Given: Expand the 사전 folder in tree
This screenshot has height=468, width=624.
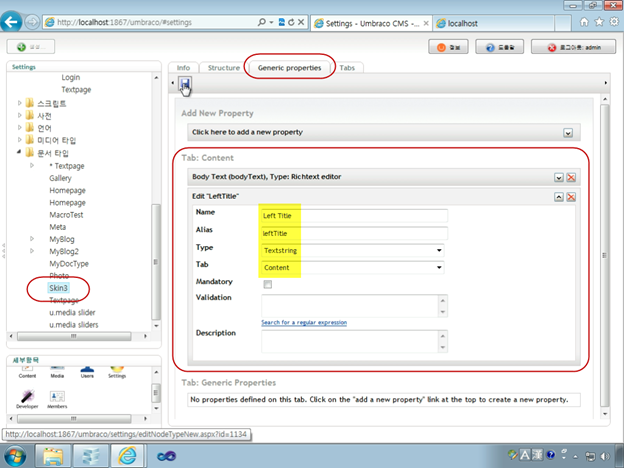Looking at the screenshot, I should pyautogui.click(x=20, y=115).
